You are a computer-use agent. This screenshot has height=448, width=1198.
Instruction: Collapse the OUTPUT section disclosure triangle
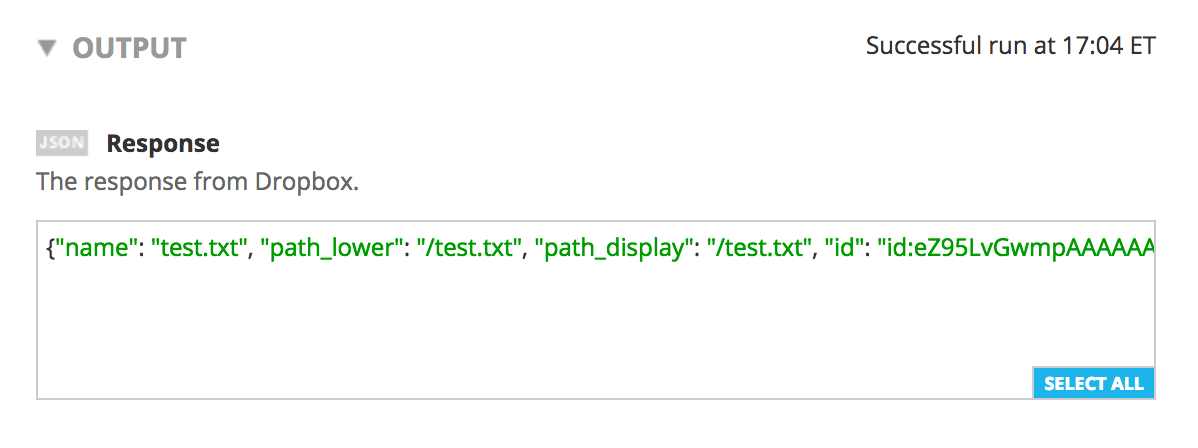46,48
